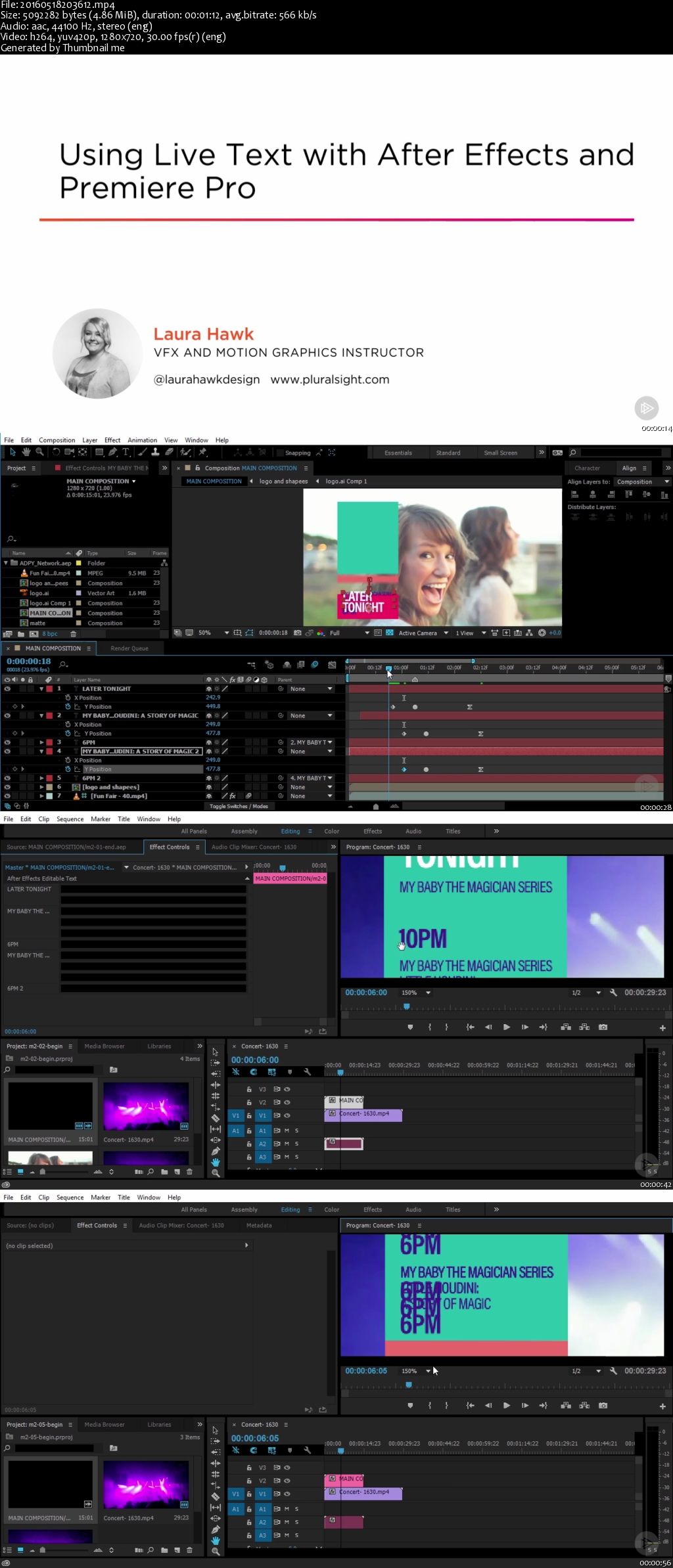Click the 8 bpc color depth button
Viewport: 673px width, 1568px height.
point(50,634)
